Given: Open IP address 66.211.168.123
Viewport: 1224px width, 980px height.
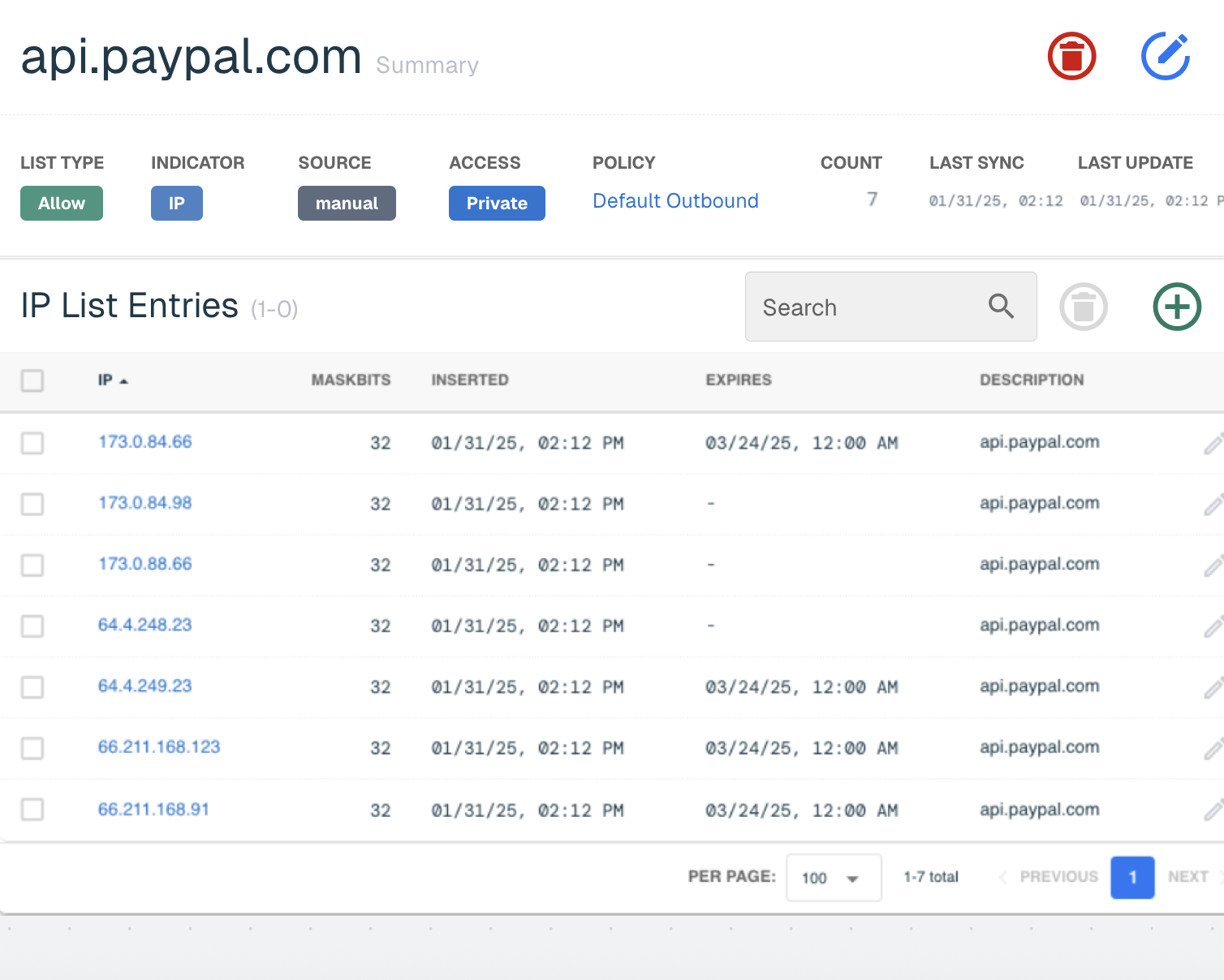Looking at the screenshot, I should [x=159, y=746].
